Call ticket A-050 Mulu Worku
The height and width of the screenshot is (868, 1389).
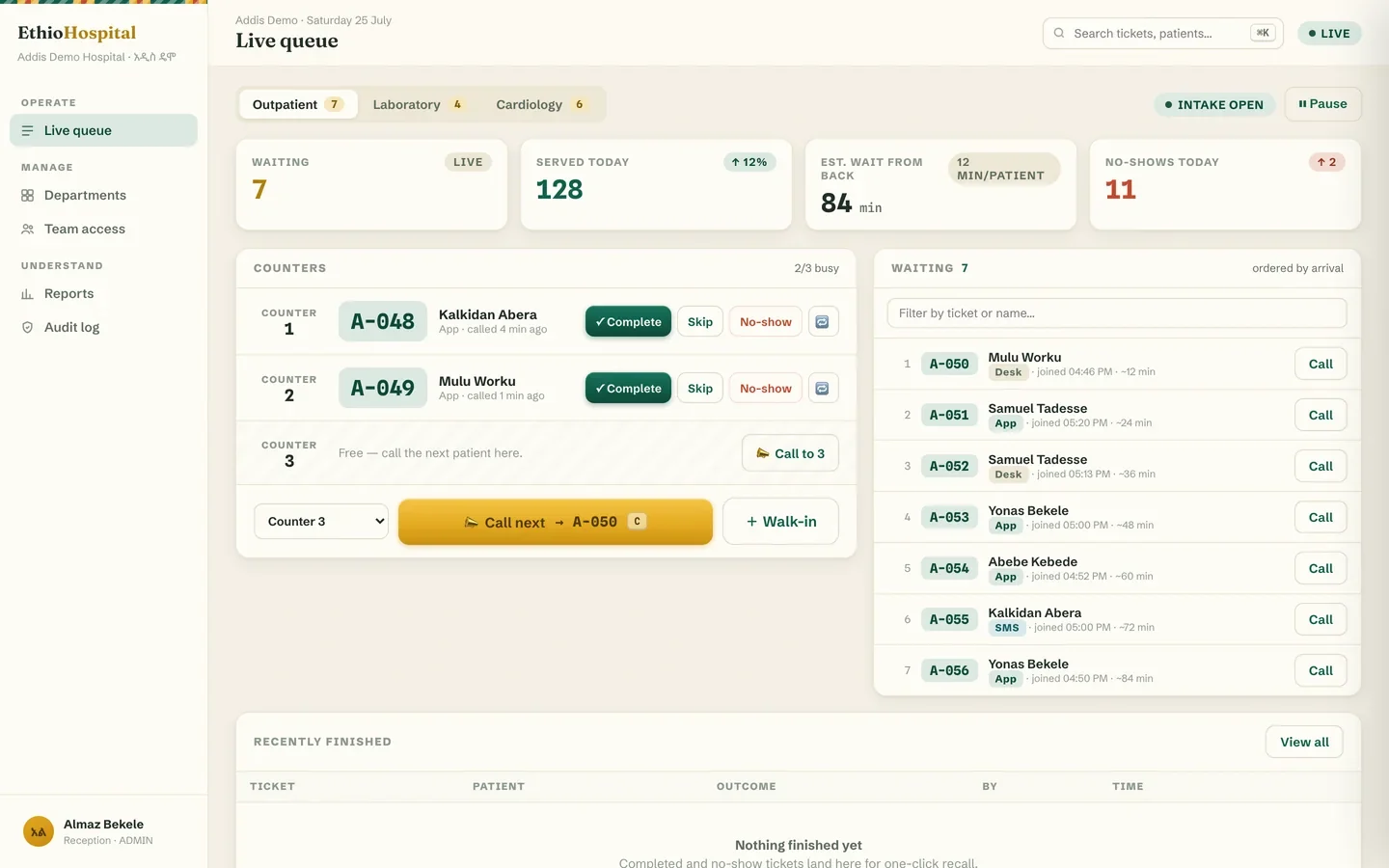point(1321,364)
